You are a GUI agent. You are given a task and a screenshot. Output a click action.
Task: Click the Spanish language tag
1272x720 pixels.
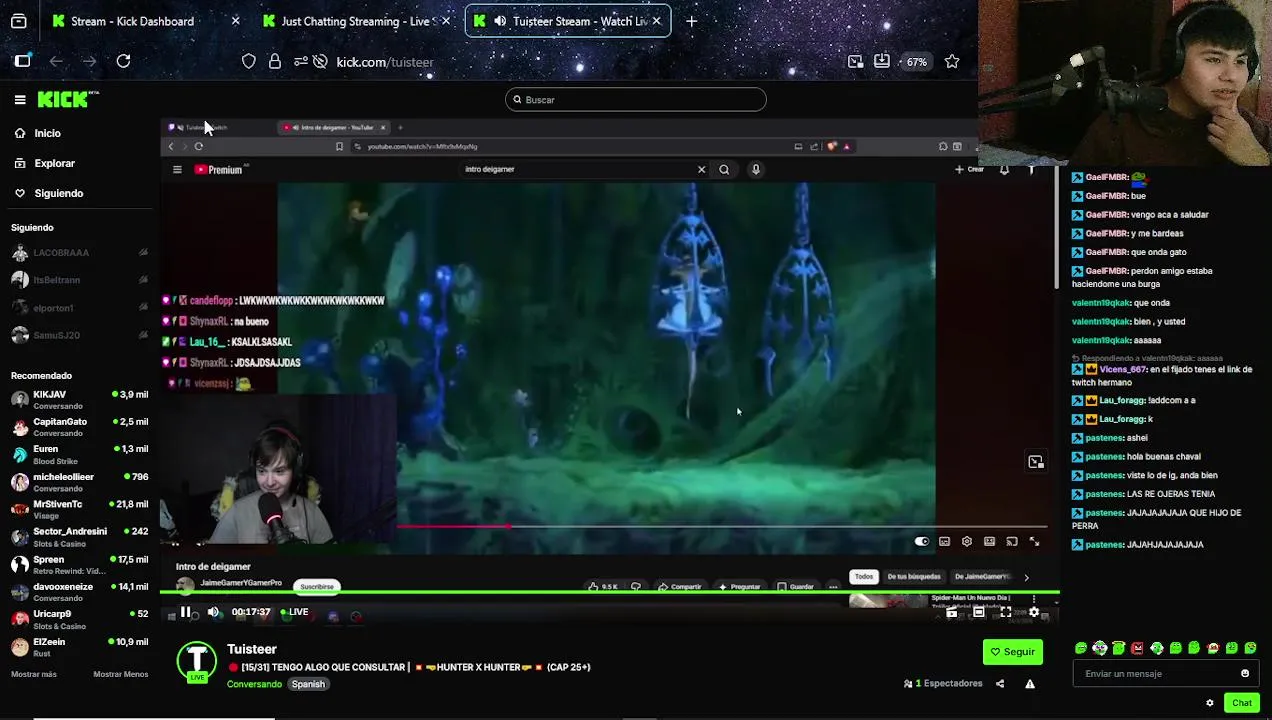[x=308, y=684]
